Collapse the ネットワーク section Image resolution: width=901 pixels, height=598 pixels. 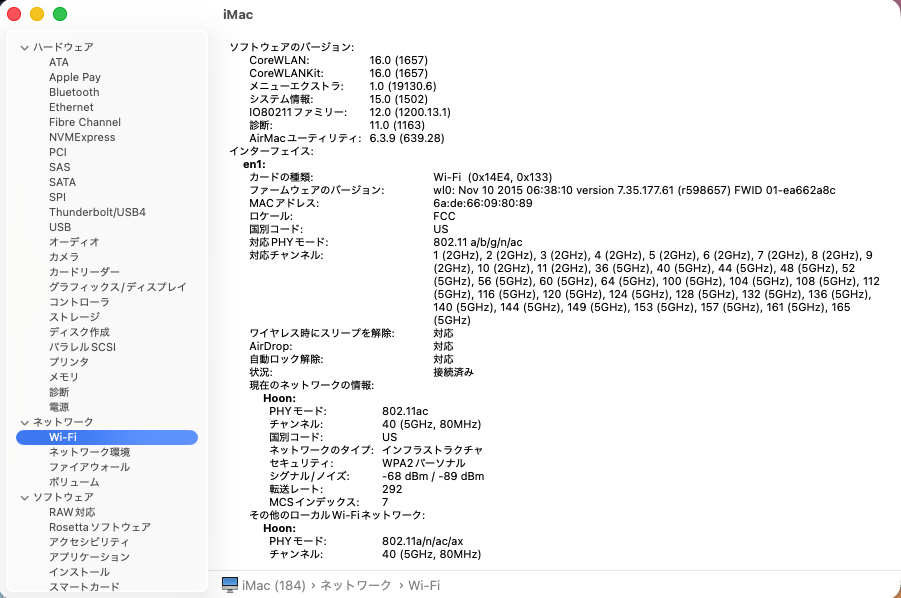24,422
